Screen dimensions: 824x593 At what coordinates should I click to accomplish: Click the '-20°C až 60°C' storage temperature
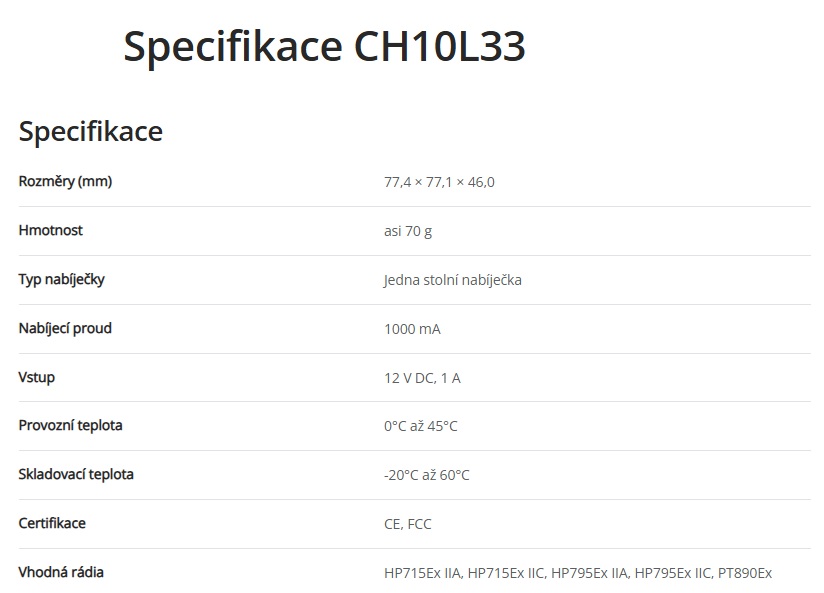pyautogui.click(x=426, y=475)
